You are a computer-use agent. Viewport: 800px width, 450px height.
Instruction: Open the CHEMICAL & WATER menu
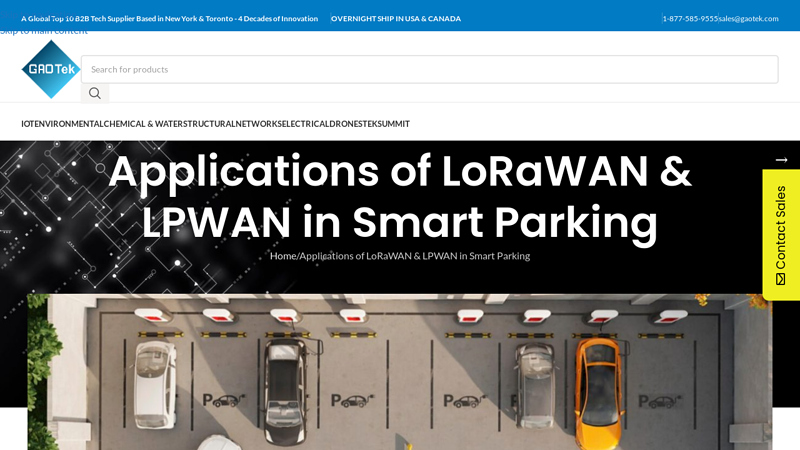coord(143,124)
